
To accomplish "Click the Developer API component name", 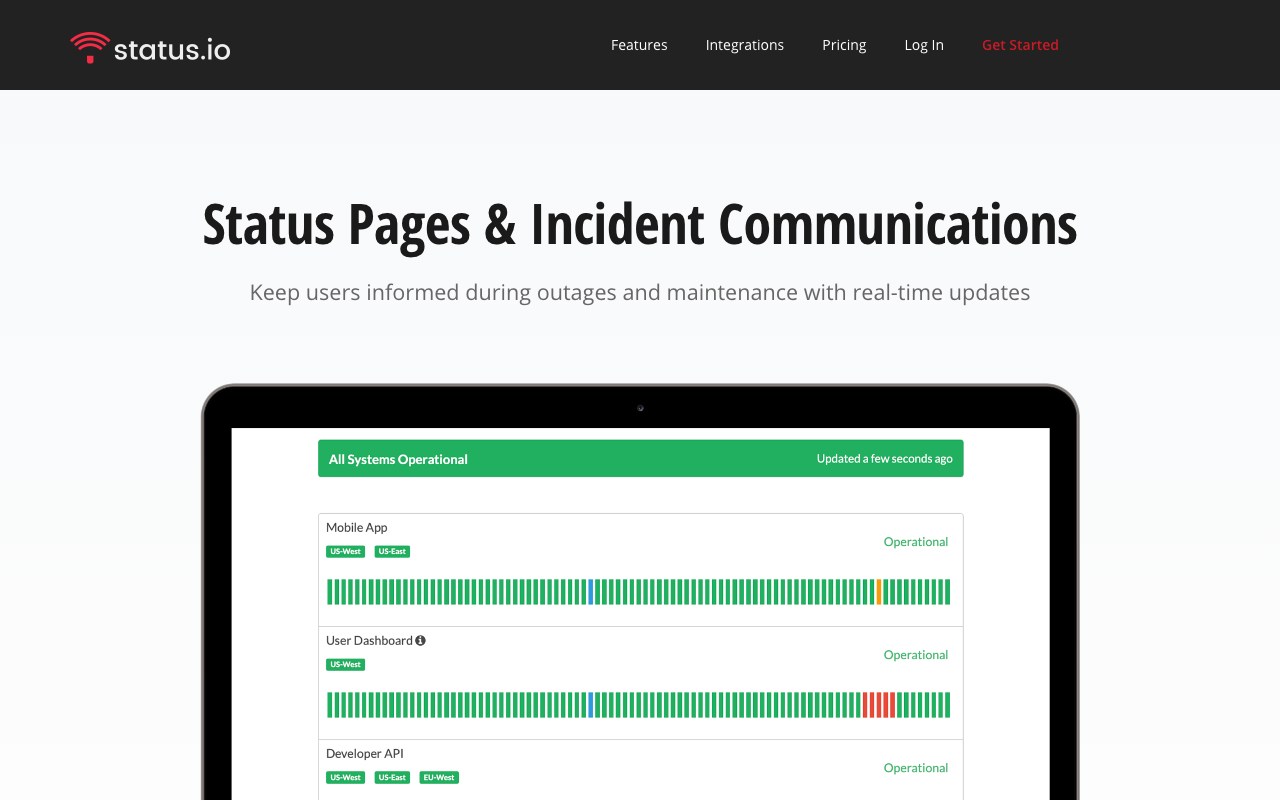I will [365, 754].
